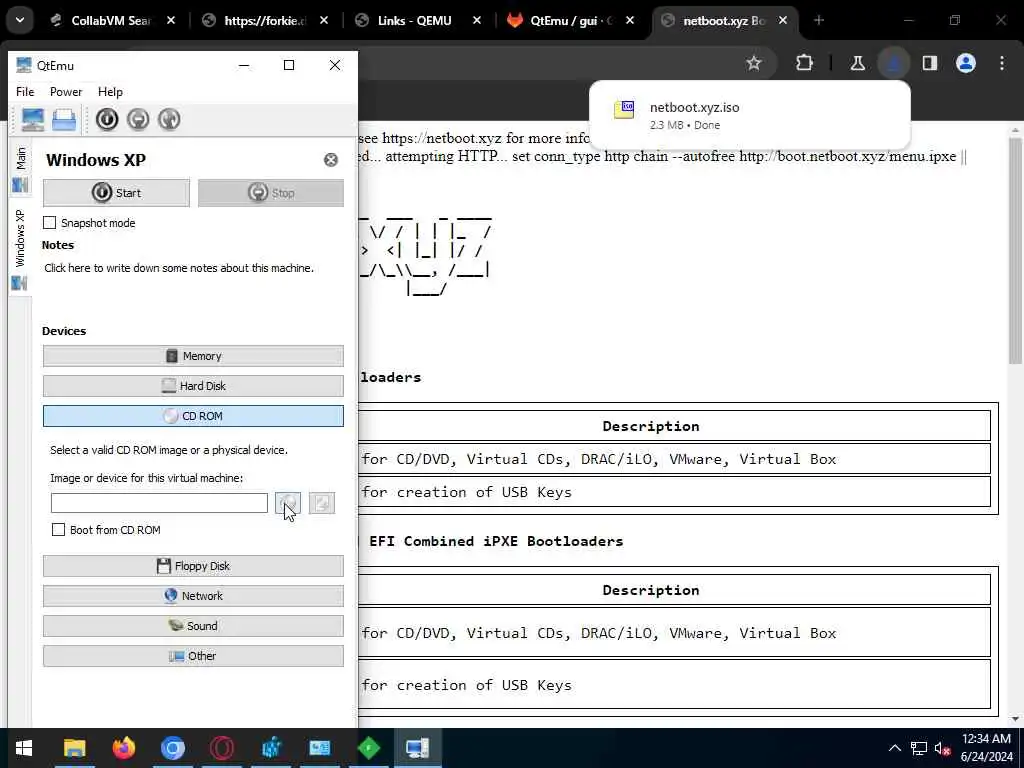
Task: Toggle Chrome side panel icon
Action: pyautogui.click(x=930, y=63)
